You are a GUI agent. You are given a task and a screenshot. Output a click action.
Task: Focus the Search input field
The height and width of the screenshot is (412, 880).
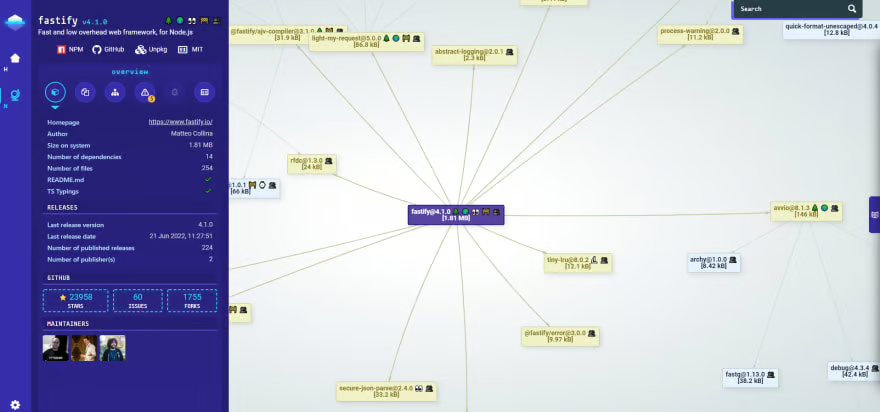click(x=790, y=9)
